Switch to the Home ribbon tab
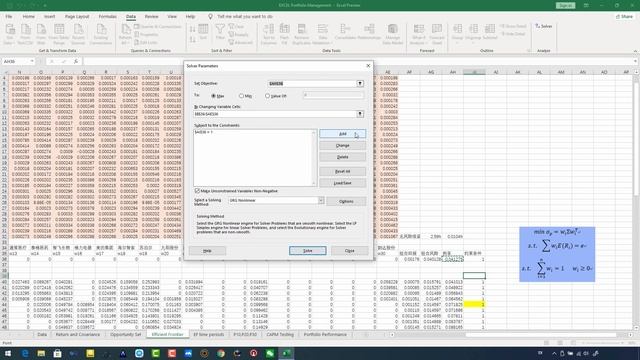640x360 pixels. [x=29, y=17]
